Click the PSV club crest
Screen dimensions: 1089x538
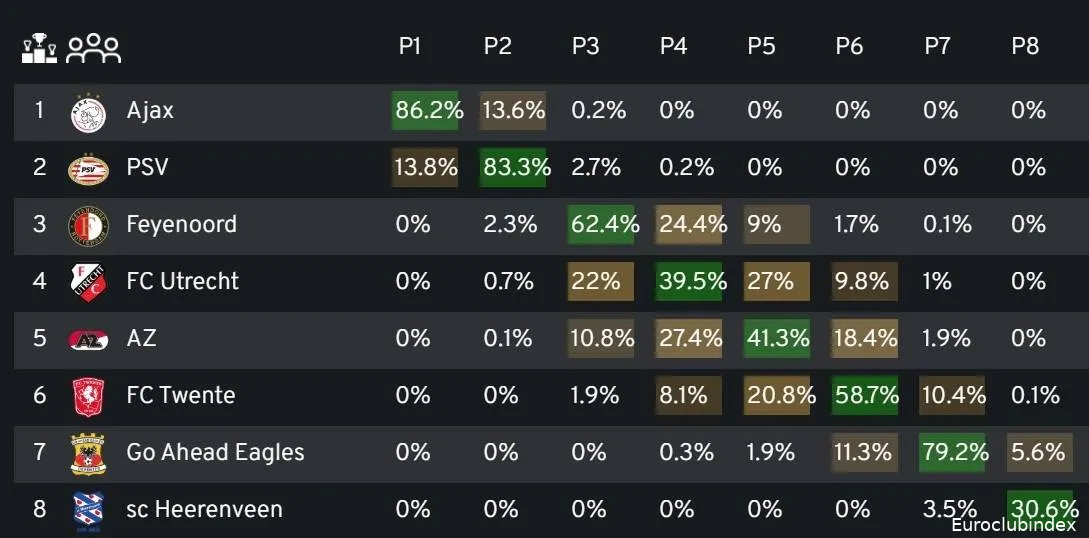click(88, 168)
